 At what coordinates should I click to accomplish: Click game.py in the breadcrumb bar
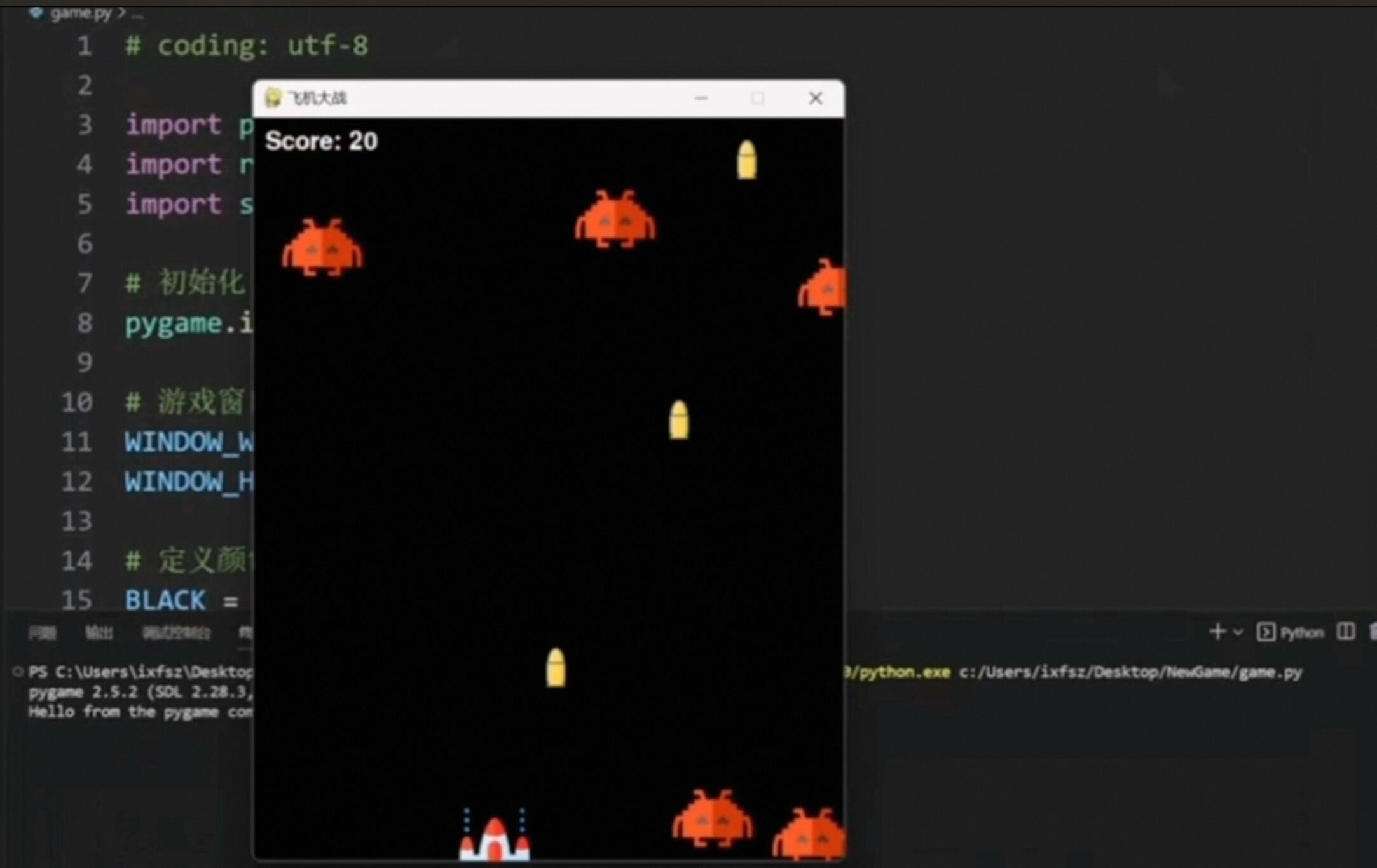click(x=81, y=13)
